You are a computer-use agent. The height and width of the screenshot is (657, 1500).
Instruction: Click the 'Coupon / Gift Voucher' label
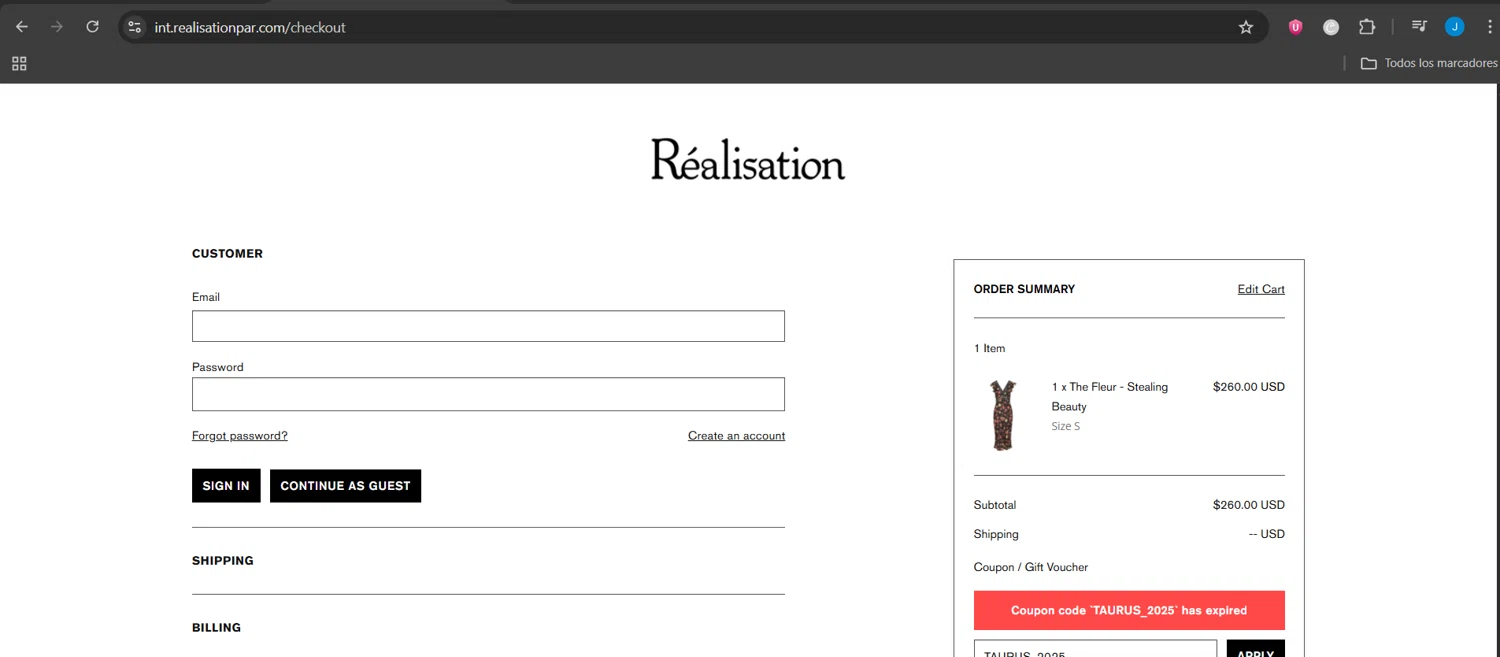tap(1031, 567)
